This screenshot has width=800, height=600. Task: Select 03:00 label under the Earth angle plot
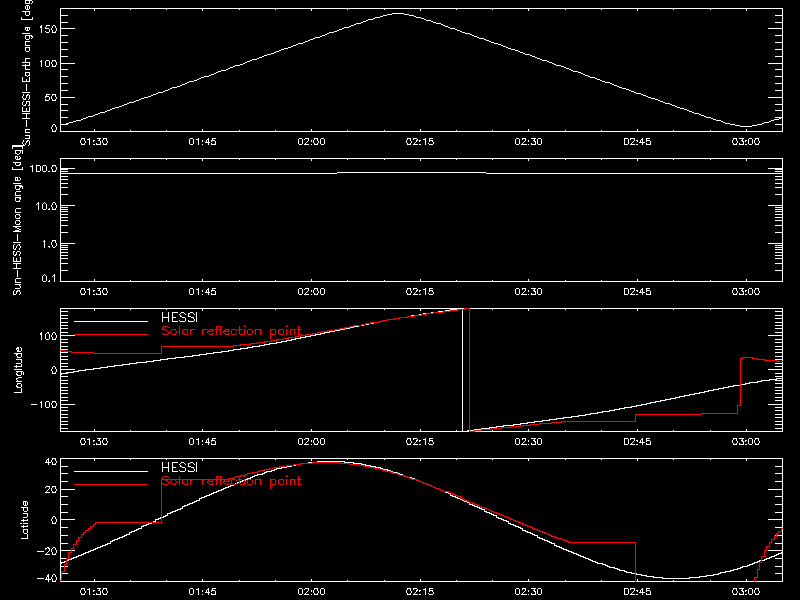pyautogui.click(x=746, y=141)
